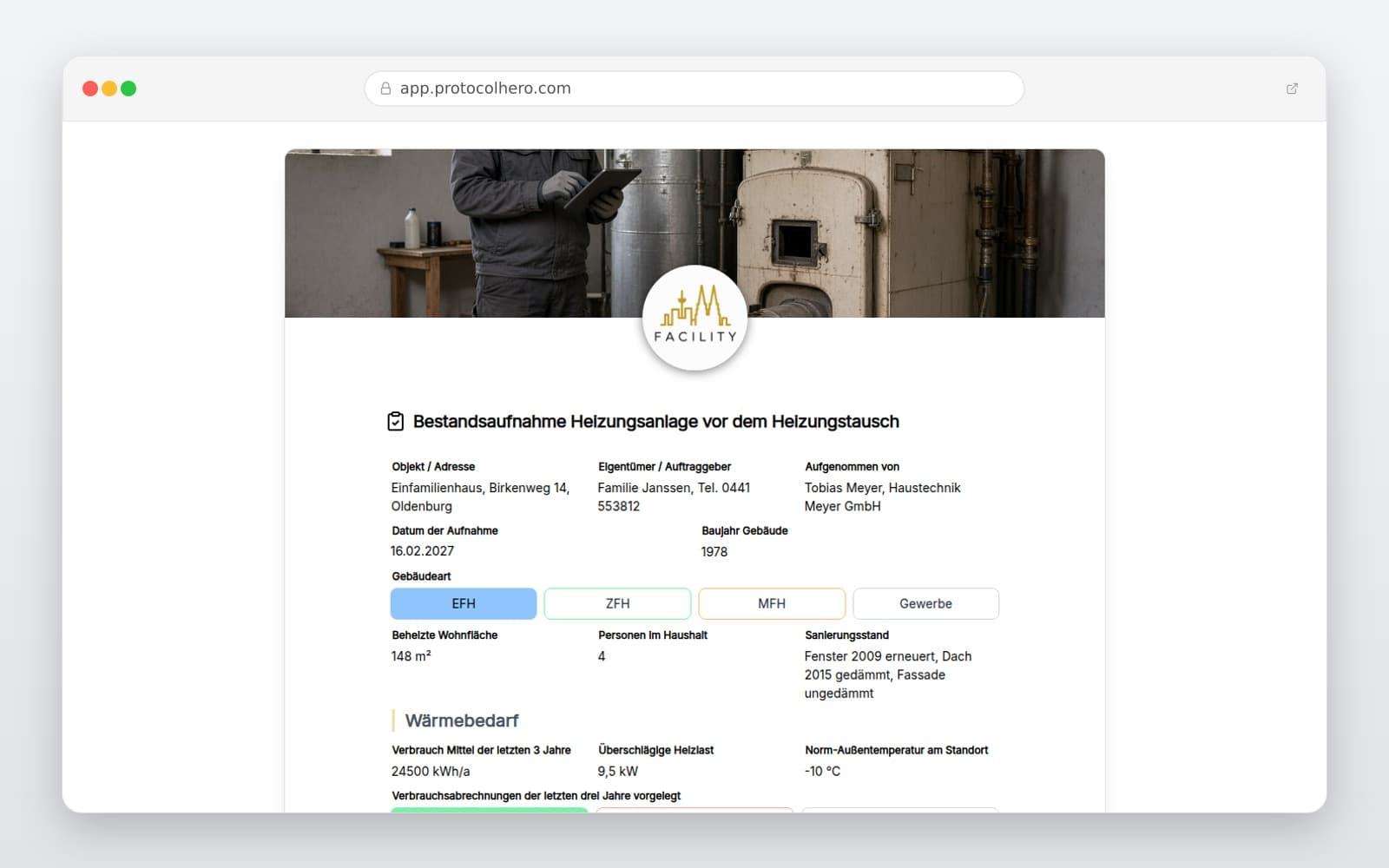Click the 'Beheizte Wohnfläche' label
This screenshot has width=1389, height=868.
point(444,635)
